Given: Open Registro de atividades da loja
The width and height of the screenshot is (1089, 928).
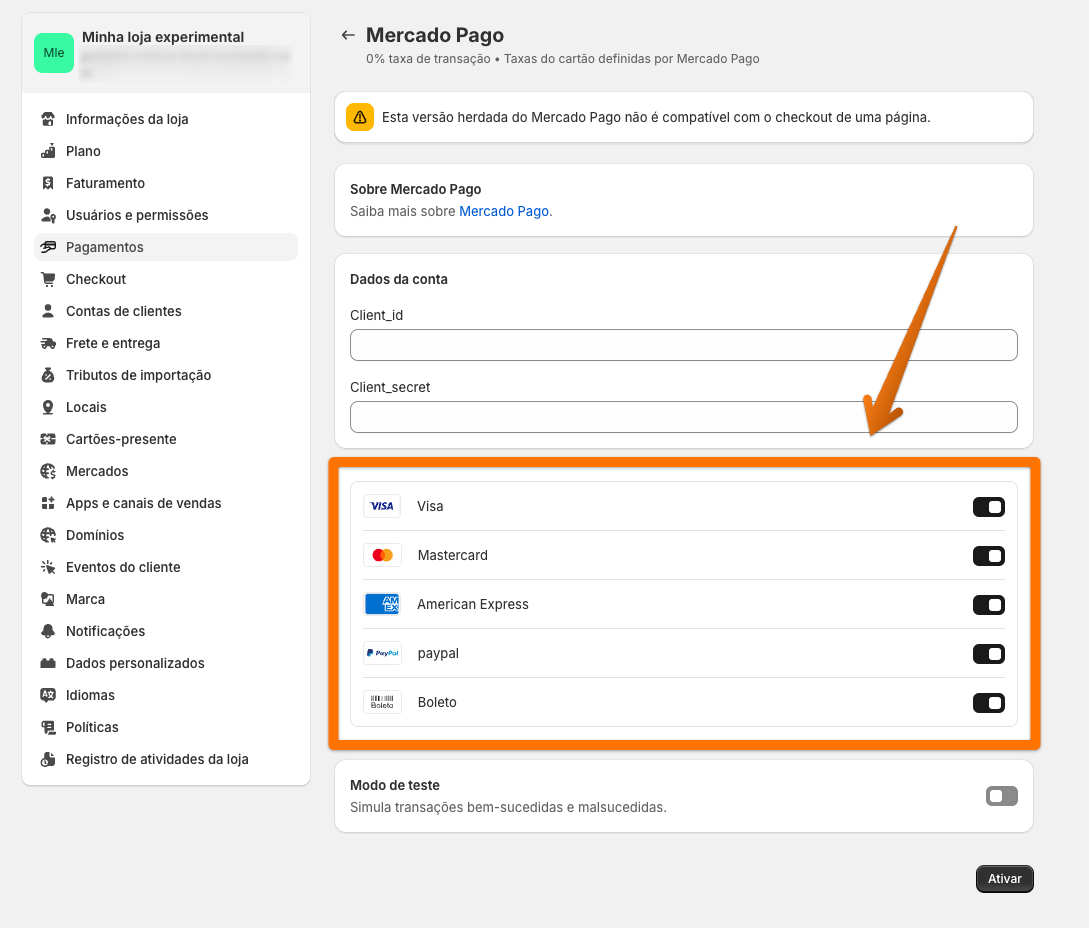Looking at the screenshot, I should (x=157, y=759).
